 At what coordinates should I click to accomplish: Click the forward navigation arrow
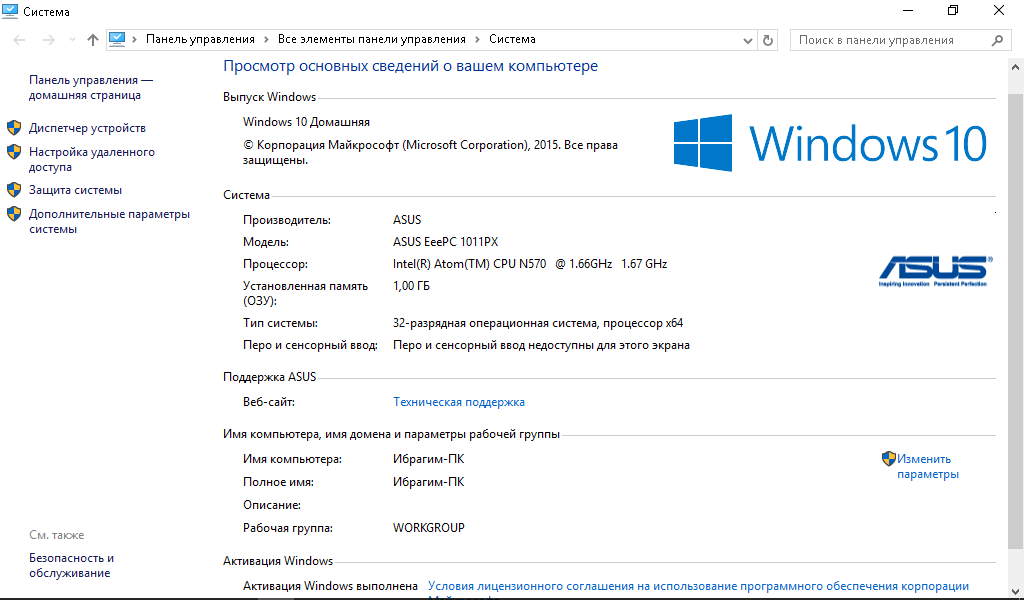tap(48, 40)
